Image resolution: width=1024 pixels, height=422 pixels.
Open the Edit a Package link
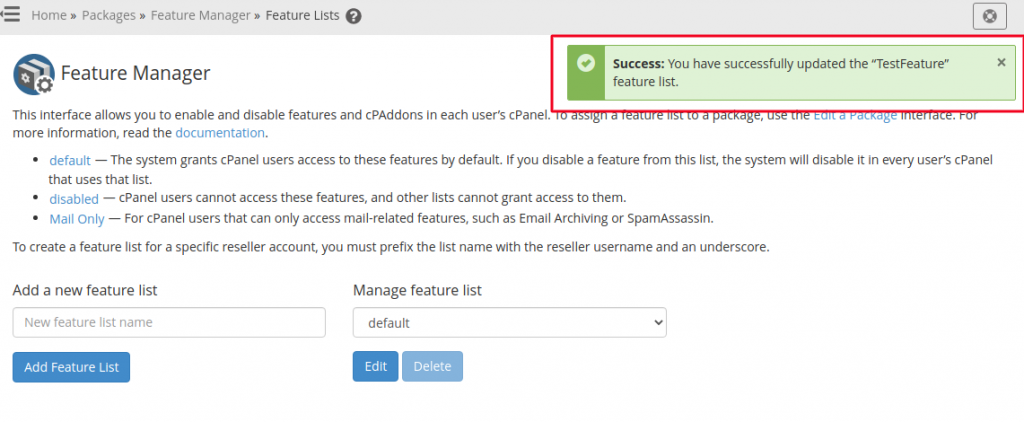pos(855,116)
